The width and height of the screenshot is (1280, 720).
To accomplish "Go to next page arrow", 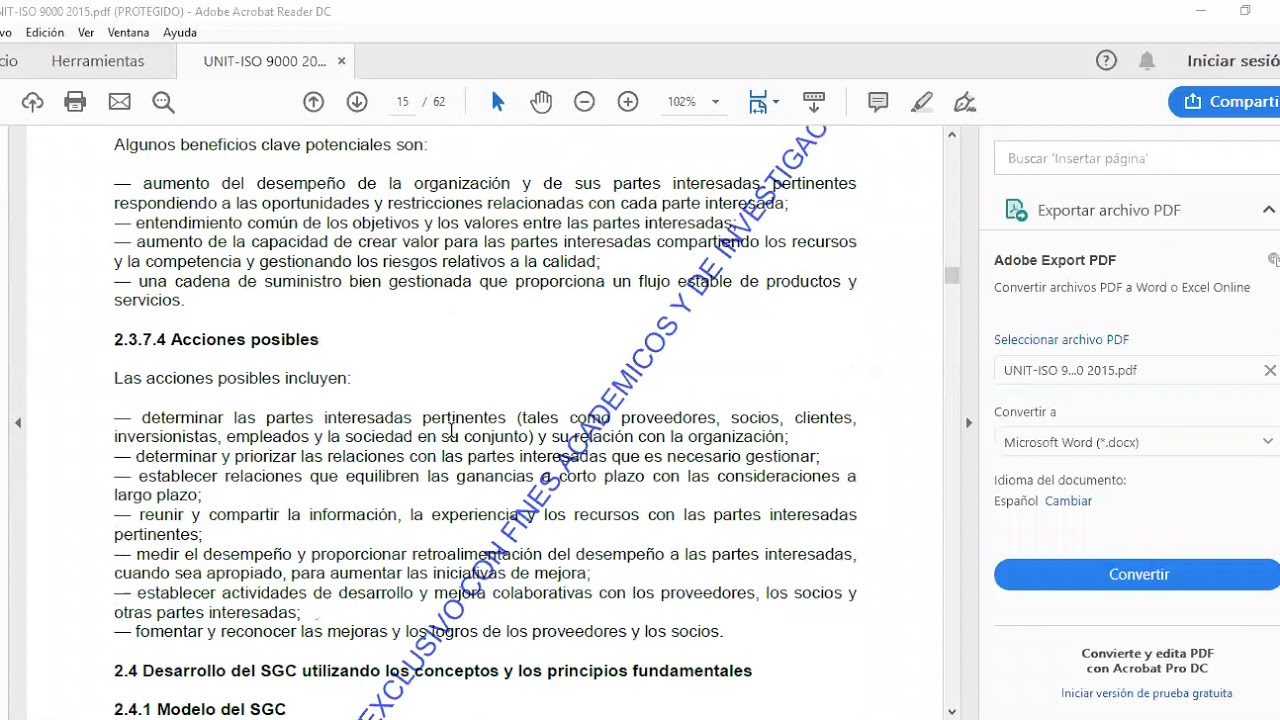I will pyautogui.click(x=357, y=102).
